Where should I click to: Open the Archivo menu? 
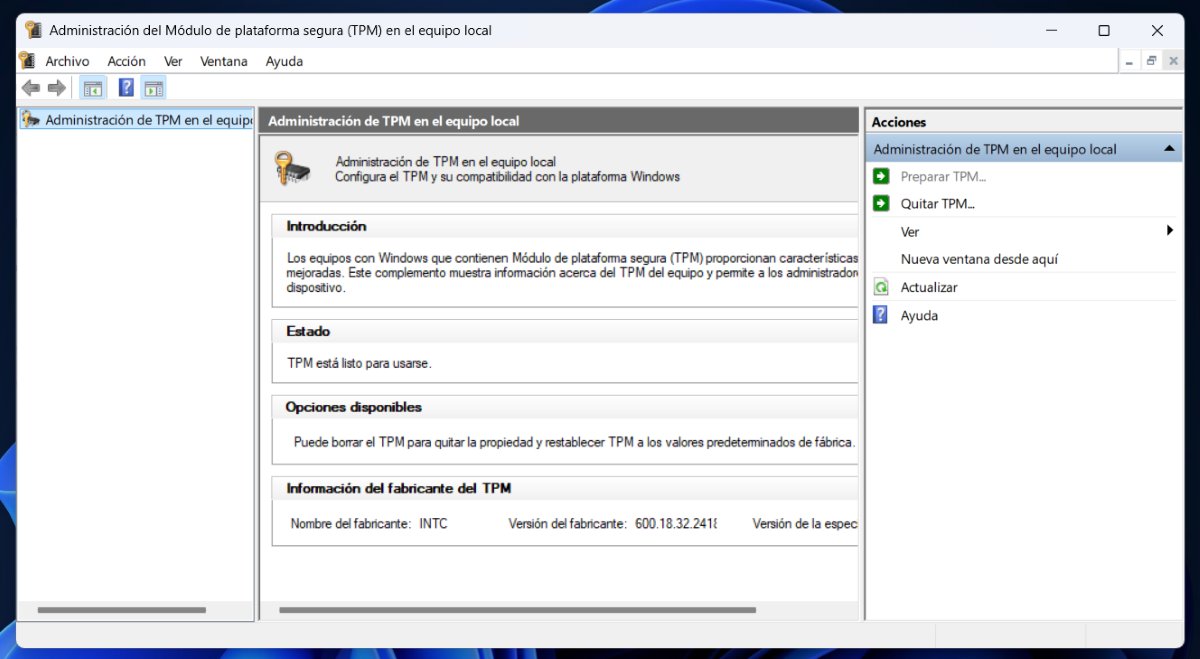pos(67,61)
